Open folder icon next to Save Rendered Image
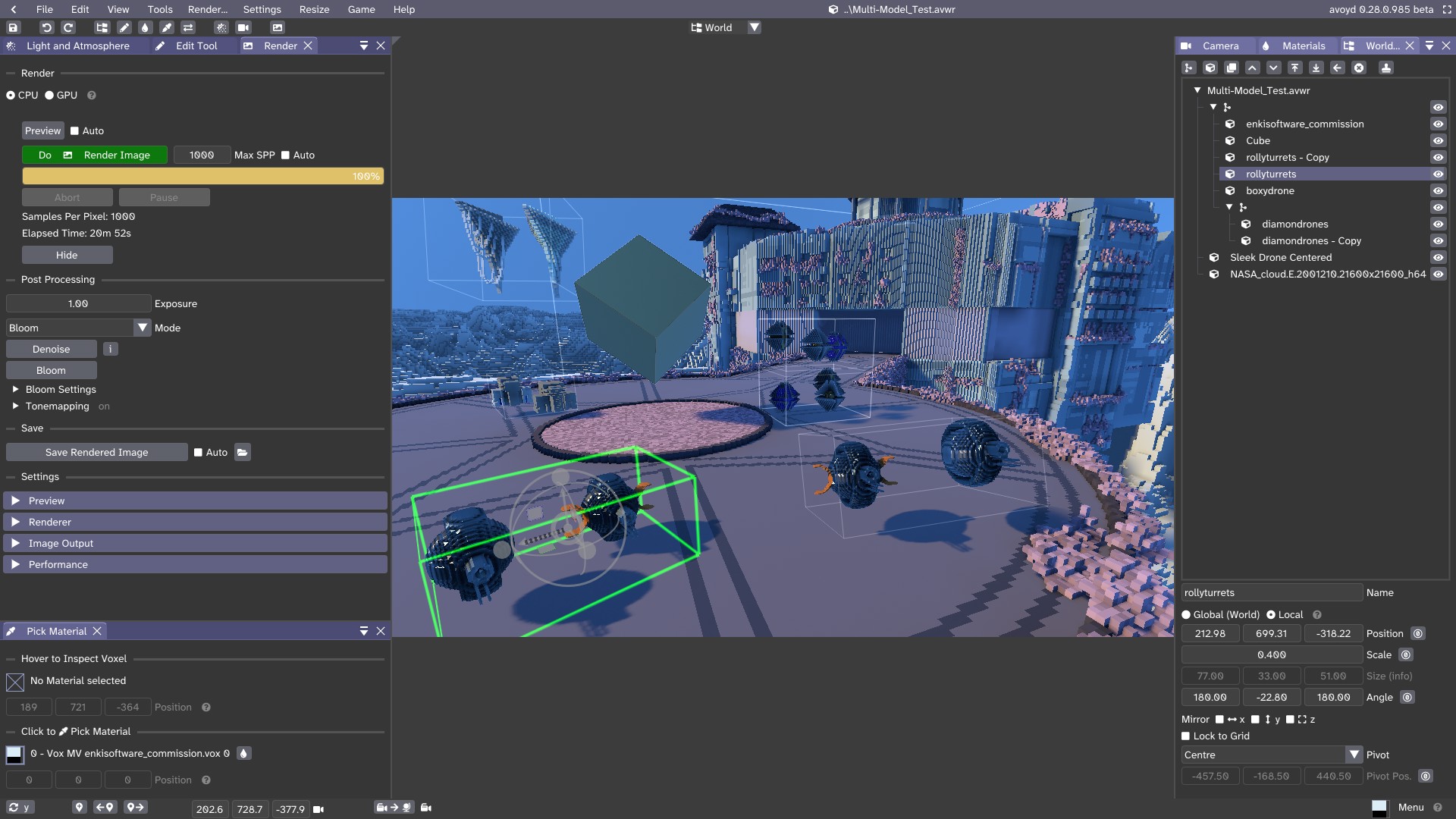Screen dimensions: 1456x819 (x=242, y=453)
